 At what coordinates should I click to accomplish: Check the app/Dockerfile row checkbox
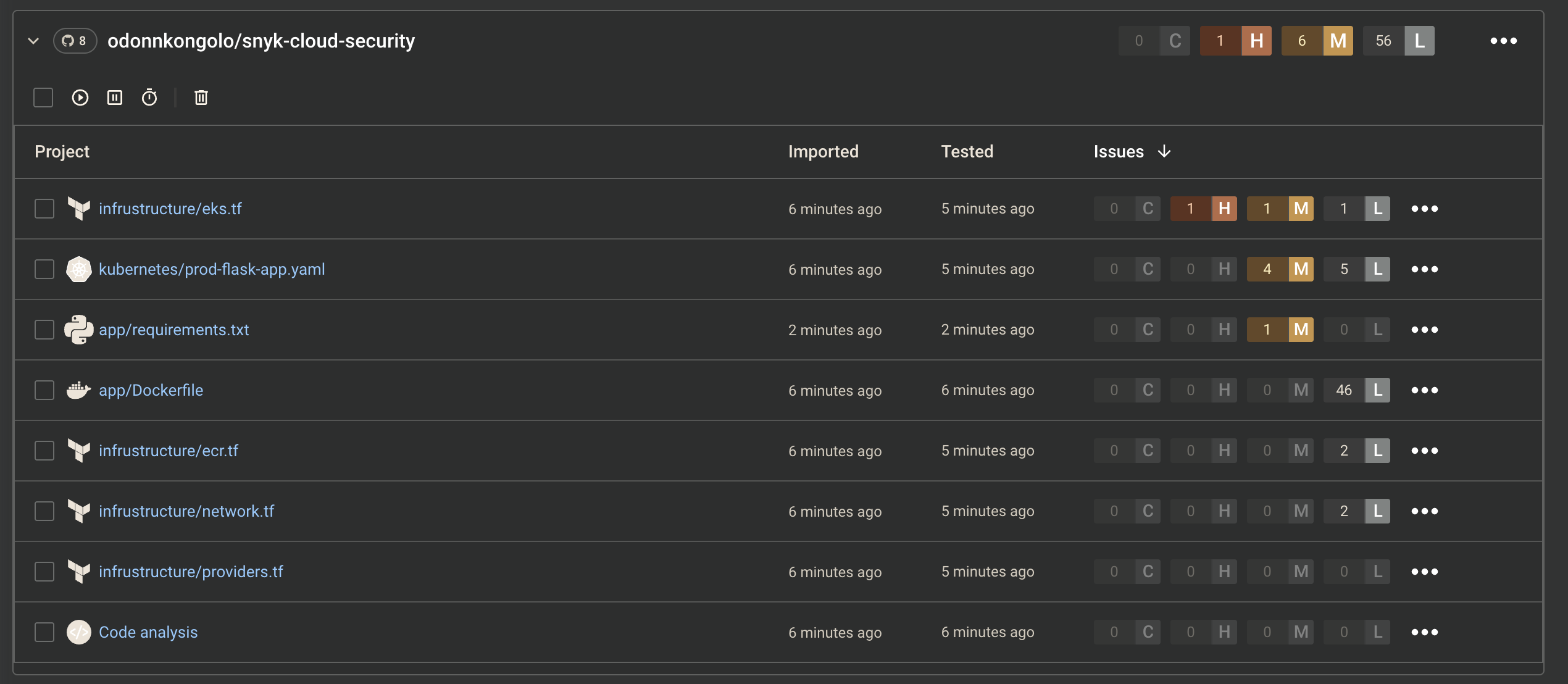(x=44, y=390)
